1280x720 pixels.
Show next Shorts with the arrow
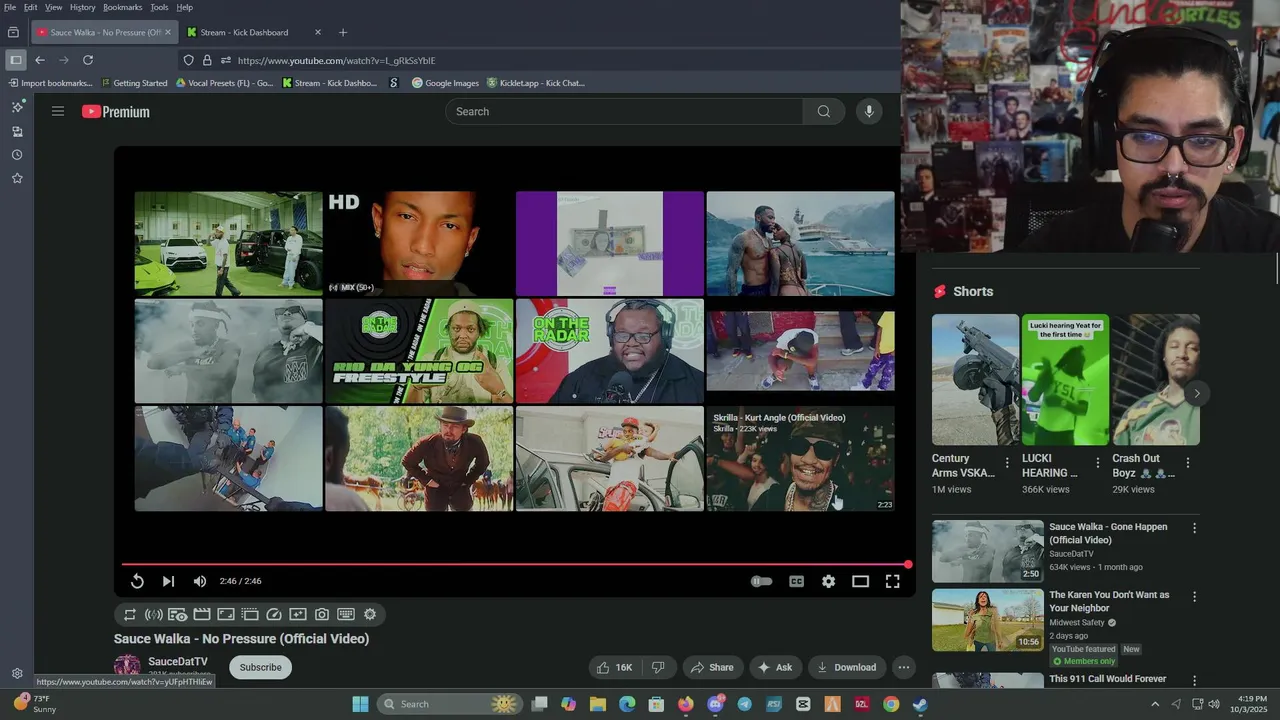pyautogui.click(x=1196, y=393)
